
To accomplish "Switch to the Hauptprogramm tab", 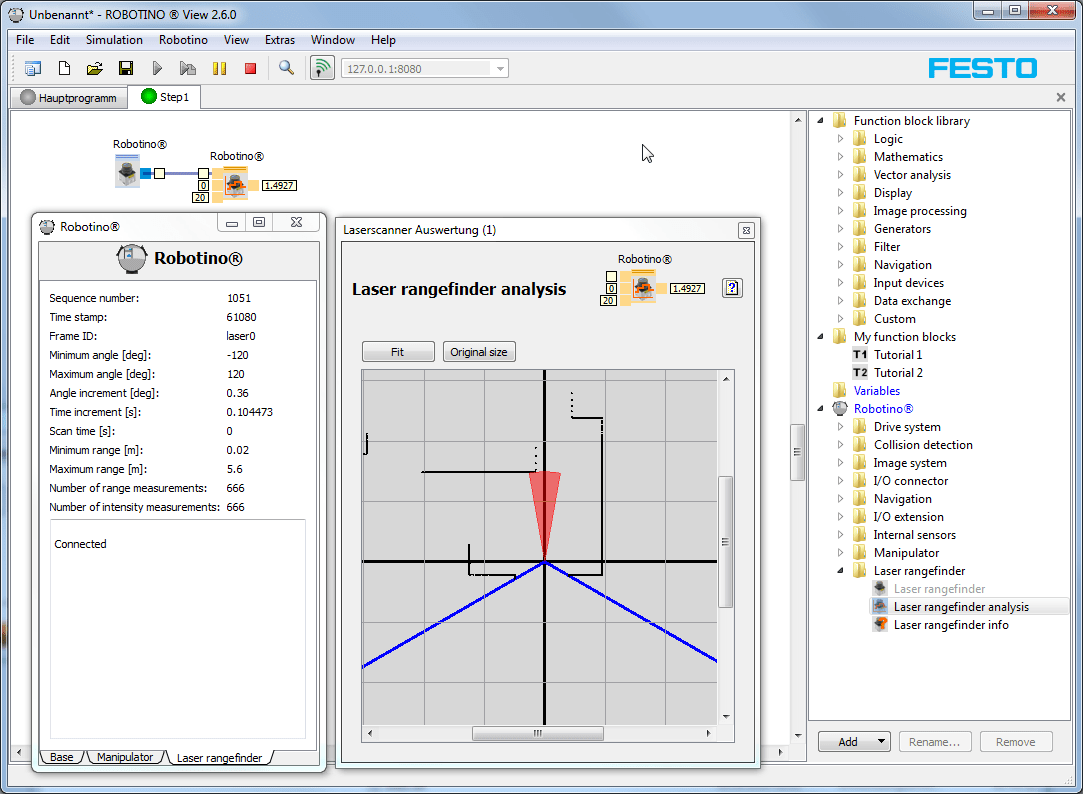I will click(68, 97).
